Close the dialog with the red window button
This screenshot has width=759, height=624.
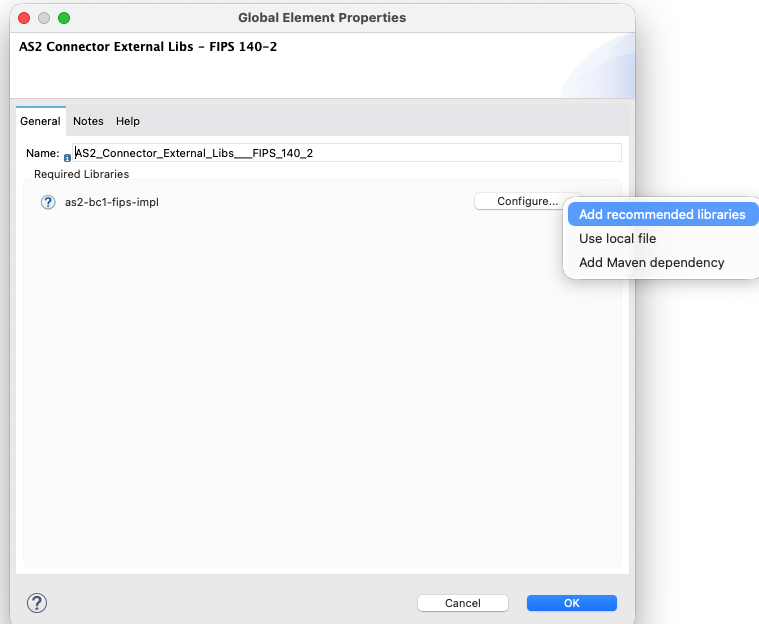(x=24, y=18)
